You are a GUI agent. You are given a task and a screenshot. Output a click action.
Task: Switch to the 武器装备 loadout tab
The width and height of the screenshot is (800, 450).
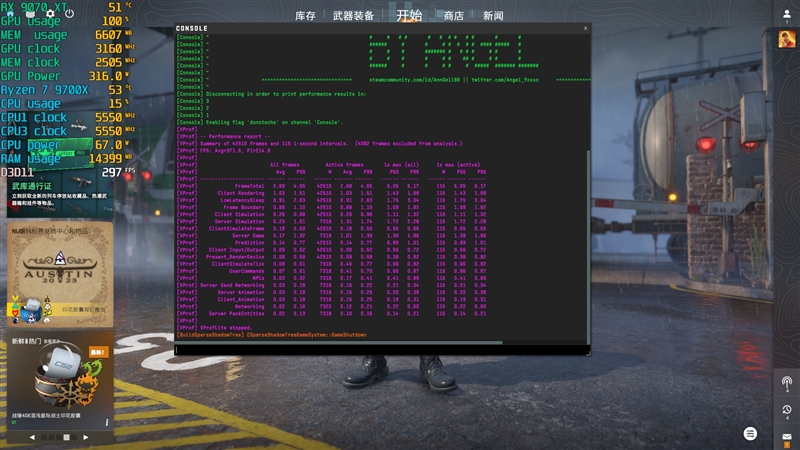[x=353, y=16]
